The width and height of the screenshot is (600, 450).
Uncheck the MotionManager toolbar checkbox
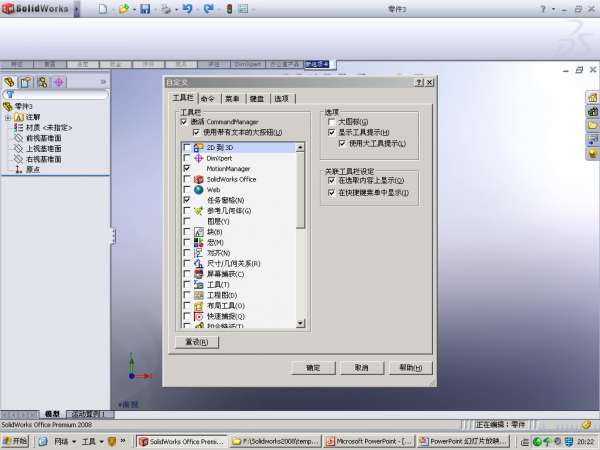[187, 168]
